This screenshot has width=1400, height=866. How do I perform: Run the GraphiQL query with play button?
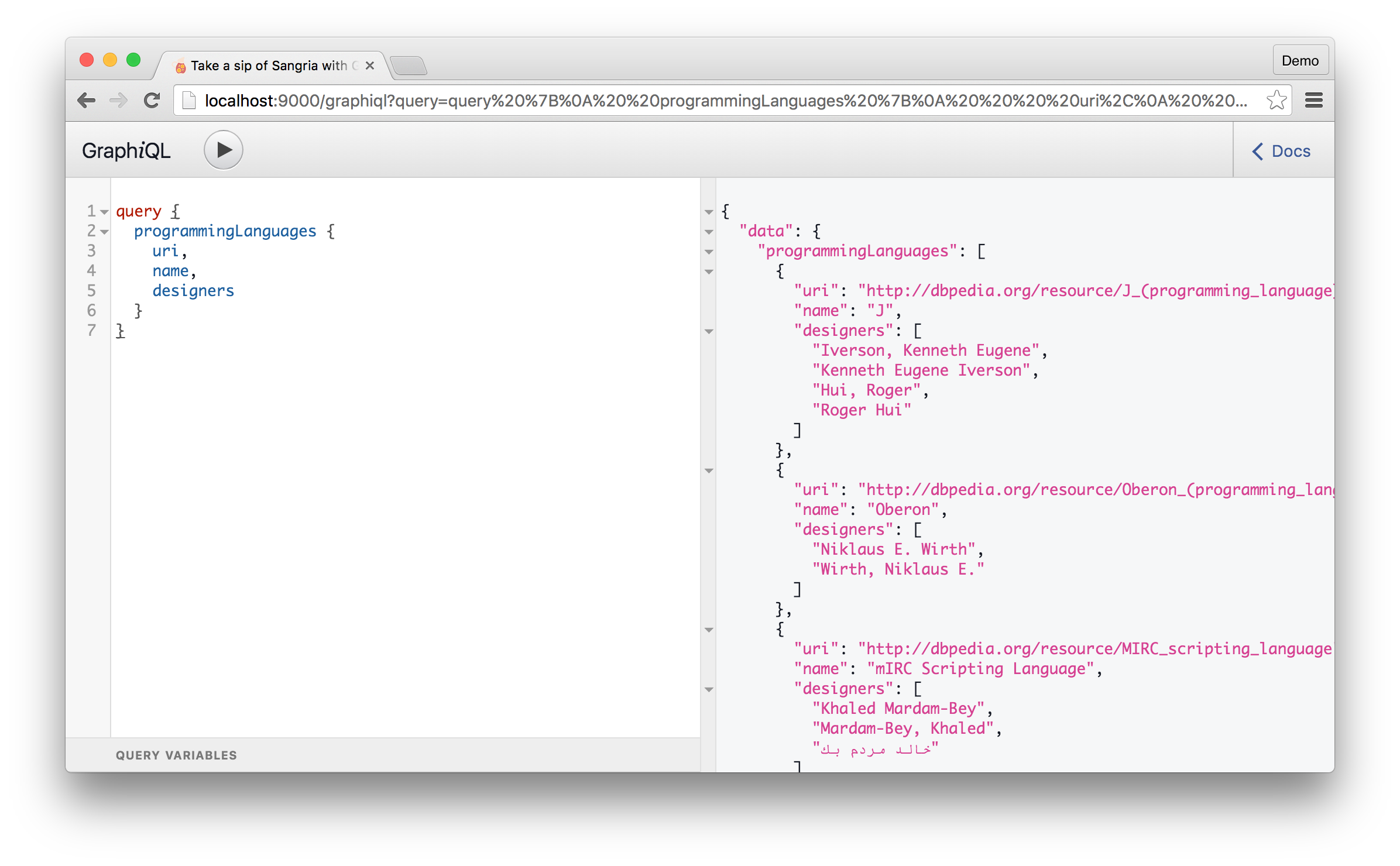(x=223, y=150)
